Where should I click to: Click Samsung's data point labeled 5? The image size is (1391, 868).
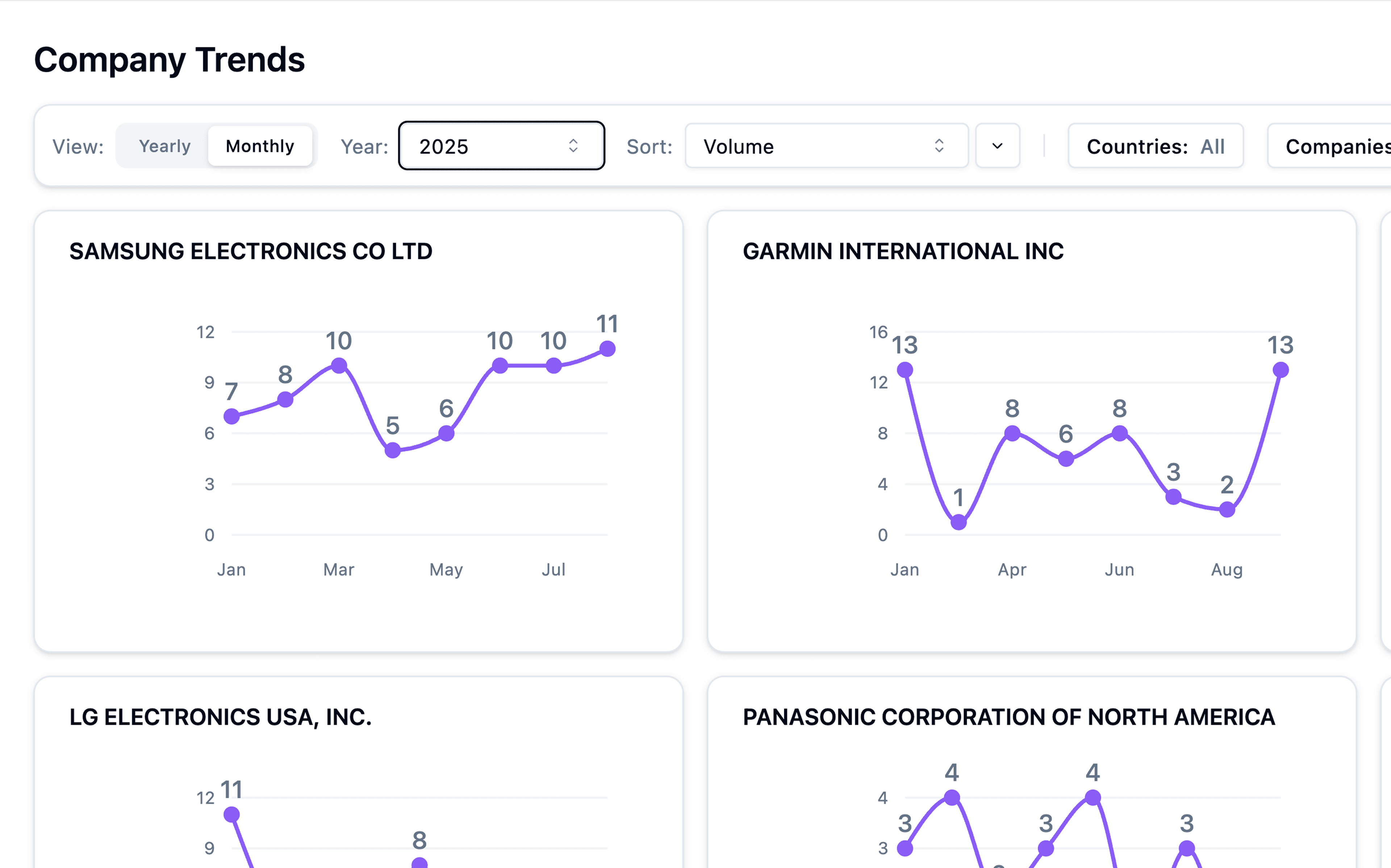pos(393,450)
